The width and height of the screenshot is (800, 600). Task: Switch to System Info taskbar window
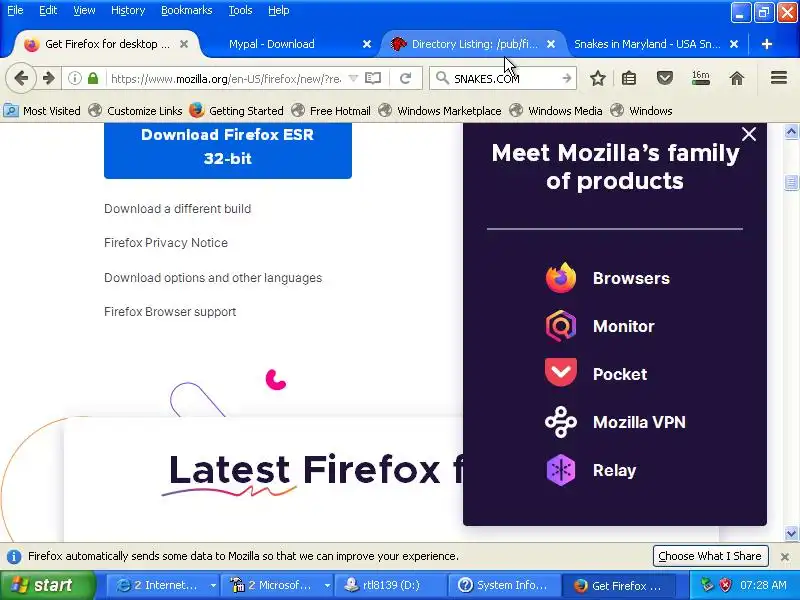[503, 586]
